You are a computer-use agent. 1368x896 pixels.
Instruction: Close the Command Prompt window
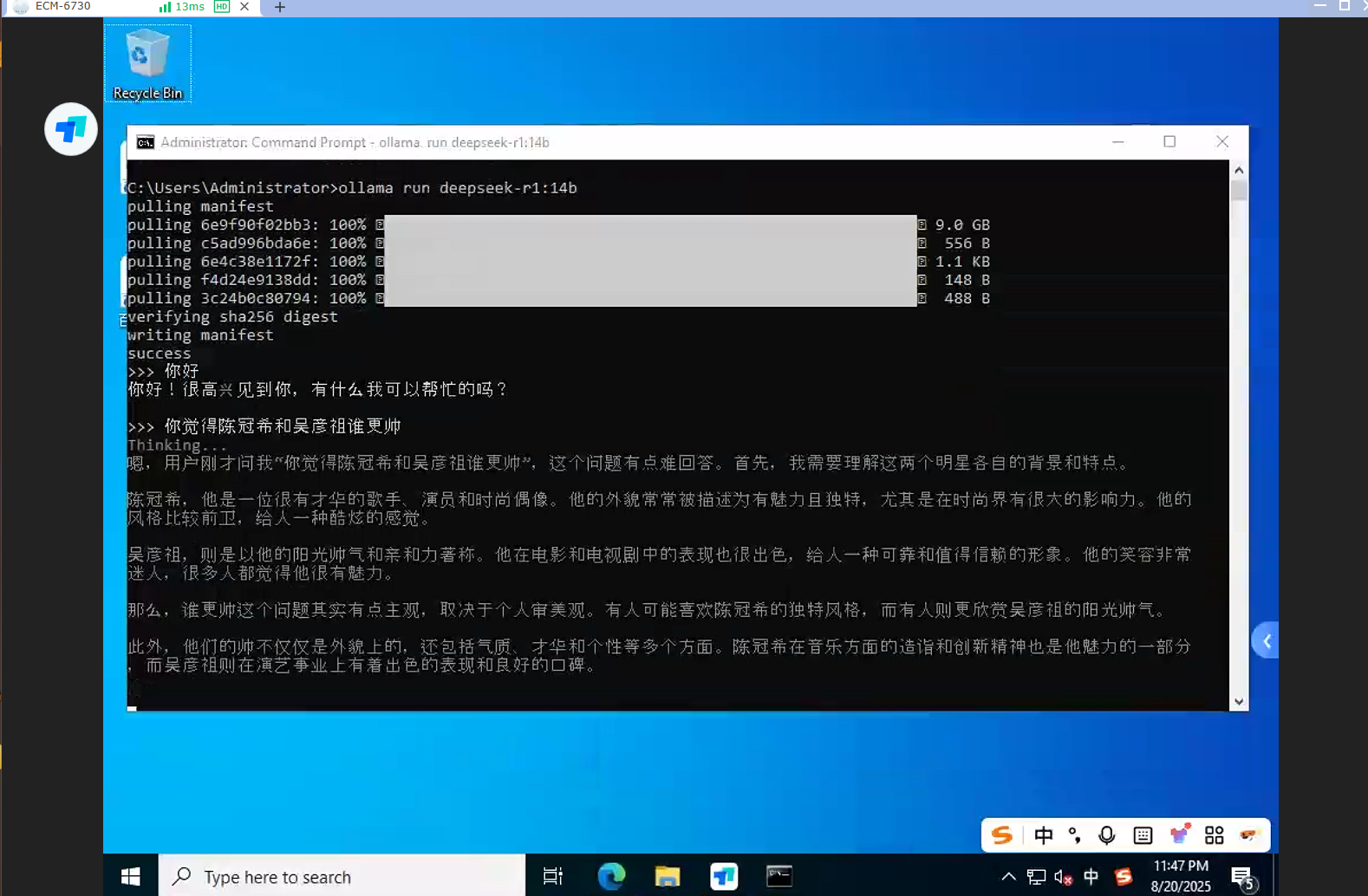pos(1222,142)
